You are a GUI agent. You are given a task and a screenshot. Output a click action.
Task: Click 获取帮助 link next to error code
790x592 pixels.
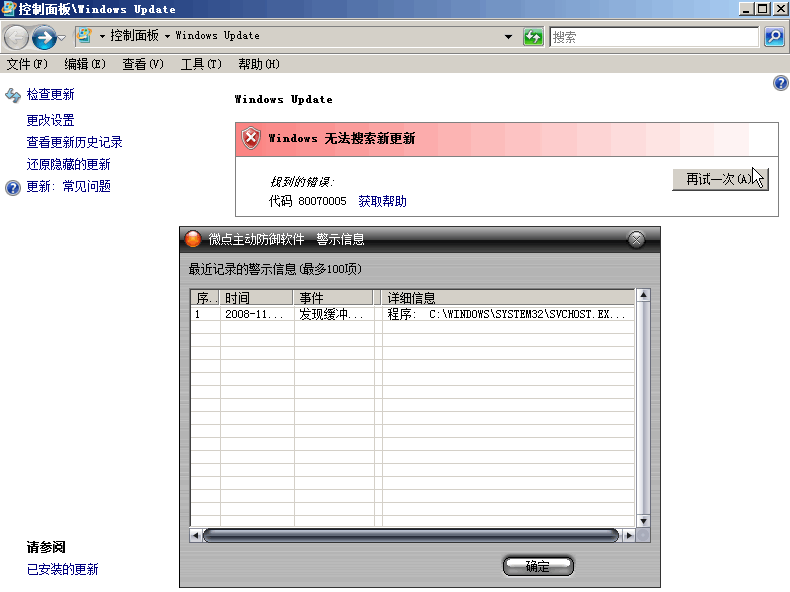point(382,202)
